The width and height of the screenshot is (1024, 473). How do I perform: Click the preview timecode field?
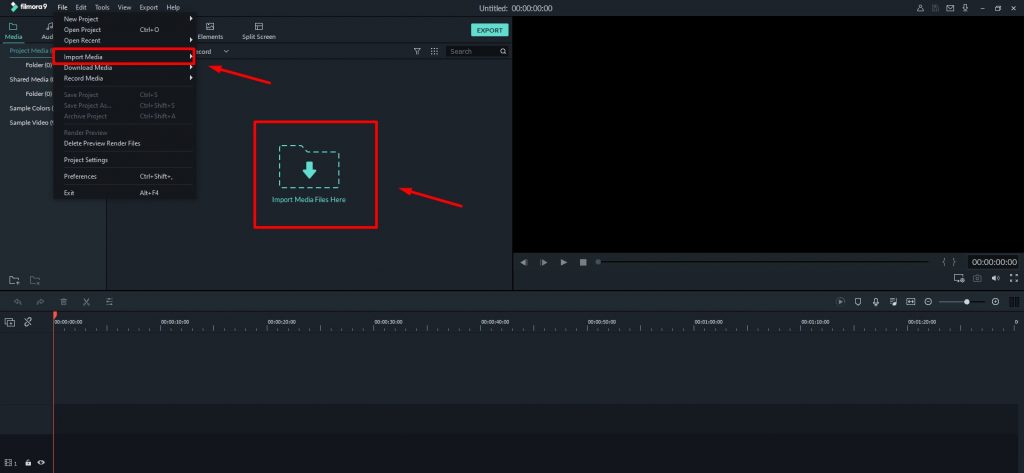[x=994, y=262]
